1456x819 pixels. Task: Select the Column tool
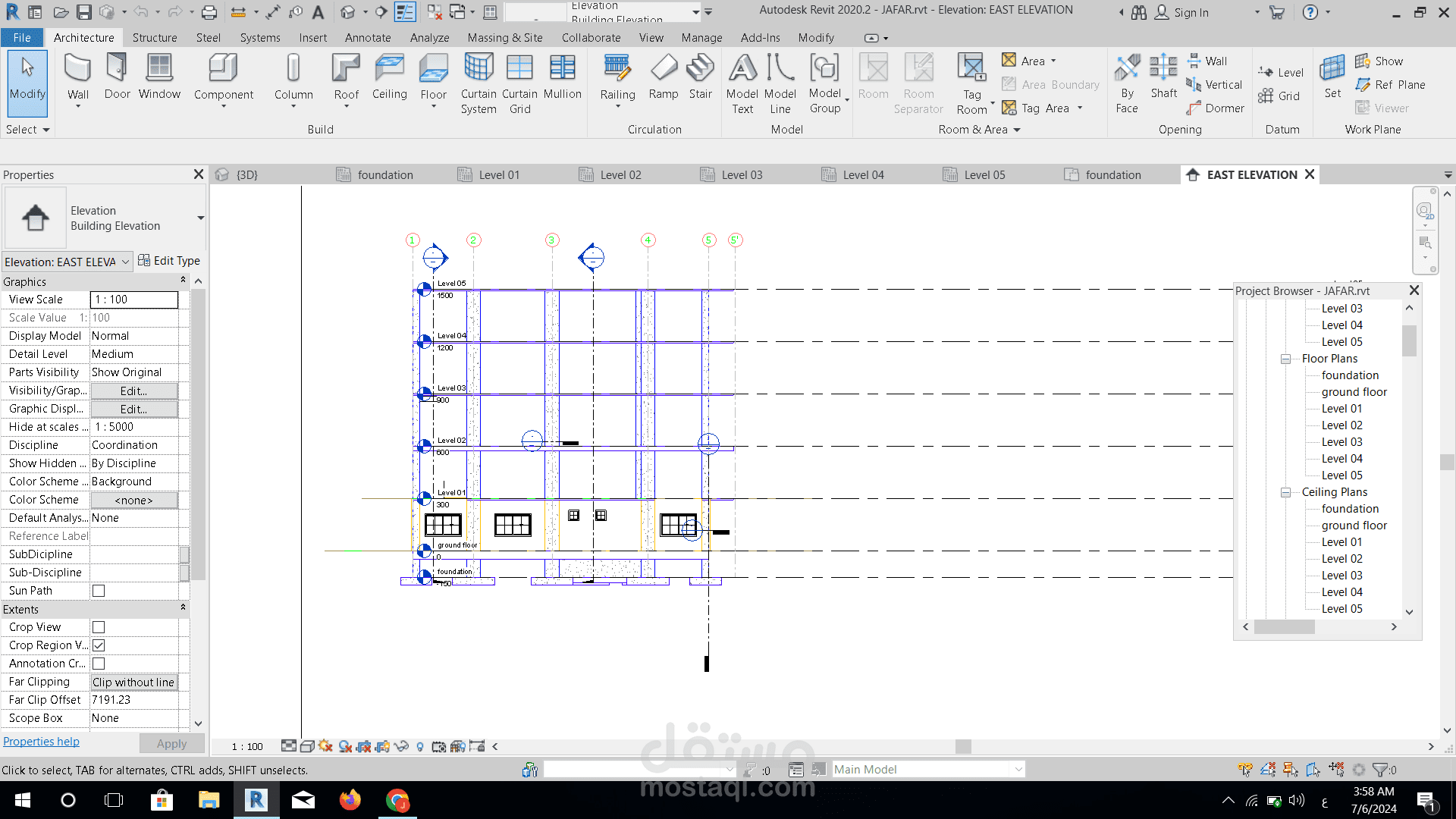(x=293, y=79)
